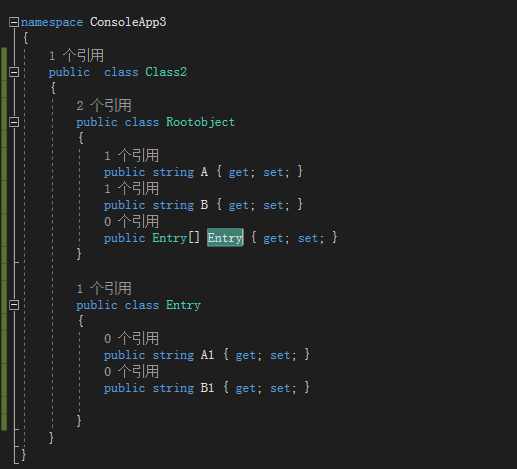Show references for property A
This screenshot has width=517, height=469.
point(131,155)
